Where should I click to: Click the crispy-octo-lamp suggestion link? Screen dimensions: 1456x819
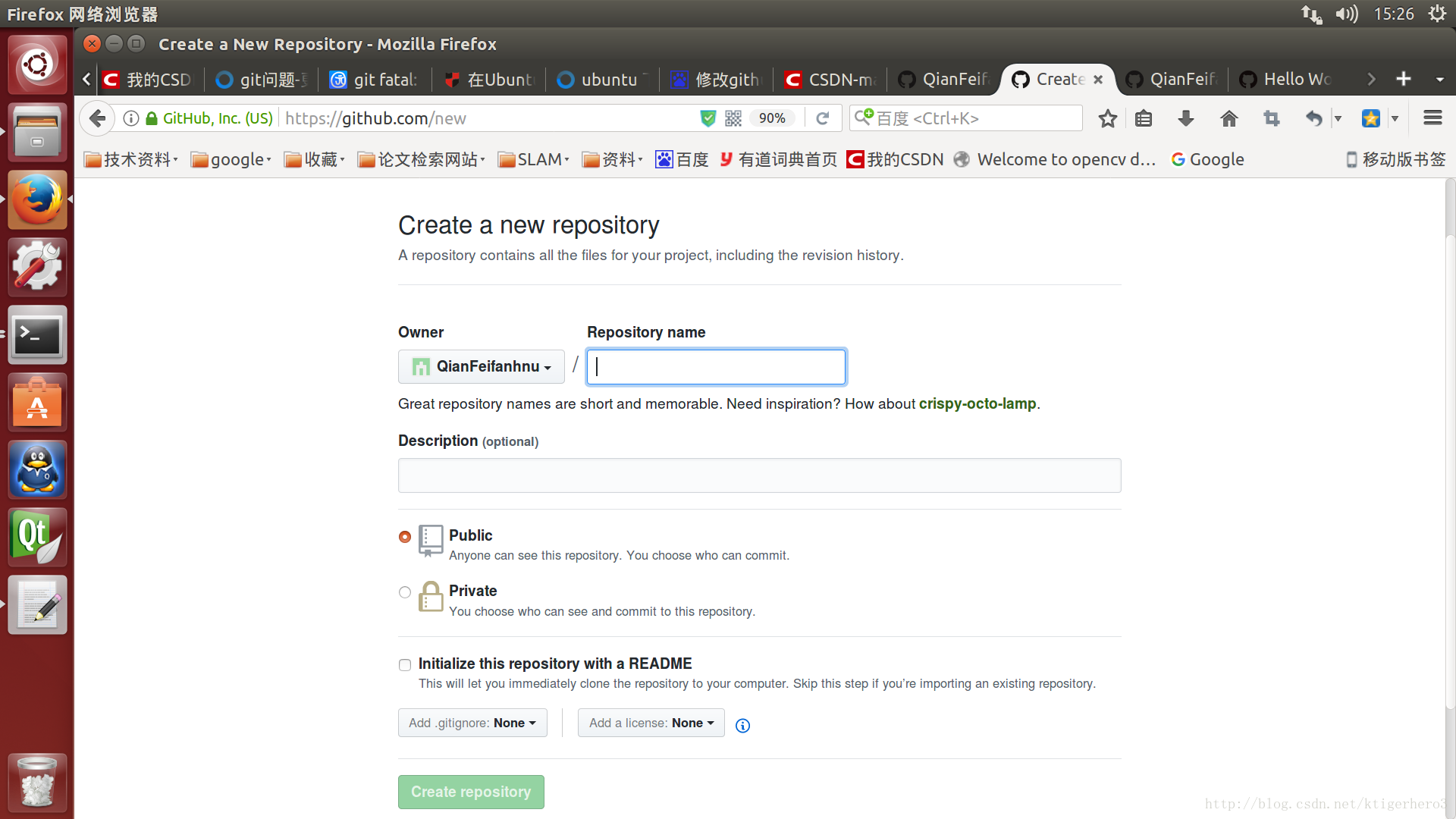(977, 404)
